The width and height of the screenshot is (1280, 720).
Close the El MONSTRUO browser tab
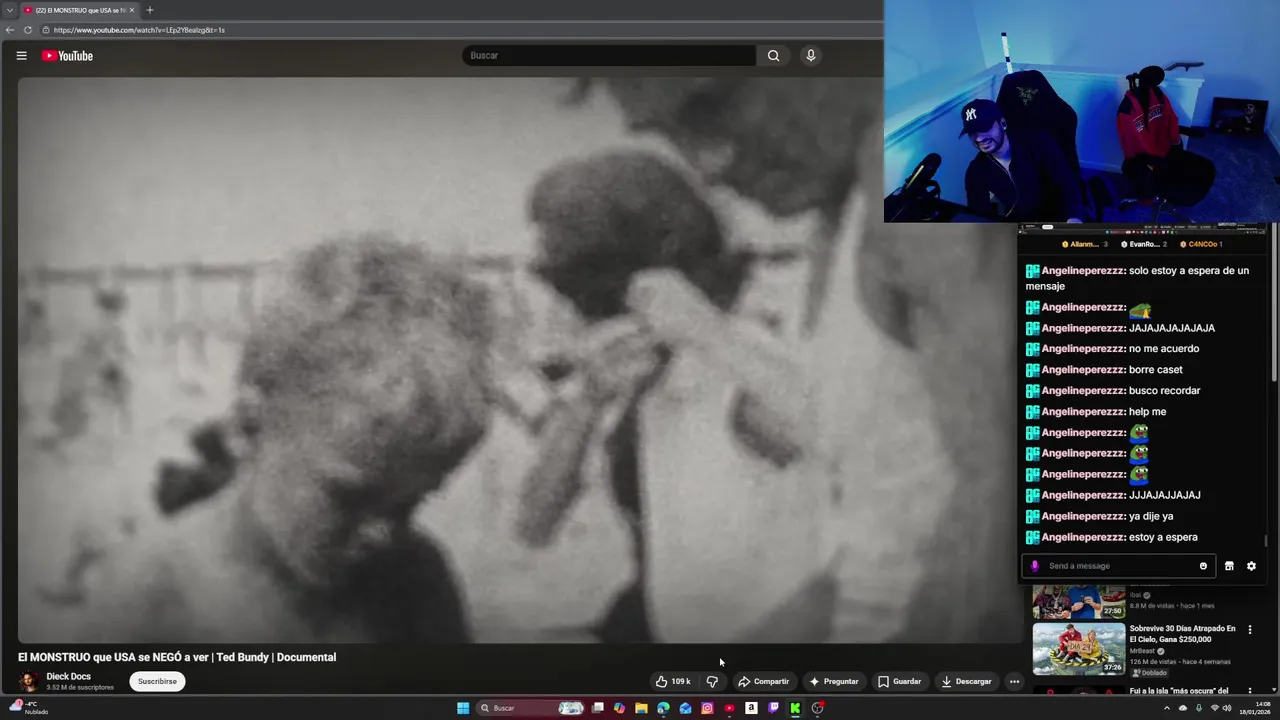(x=131, y=10)
